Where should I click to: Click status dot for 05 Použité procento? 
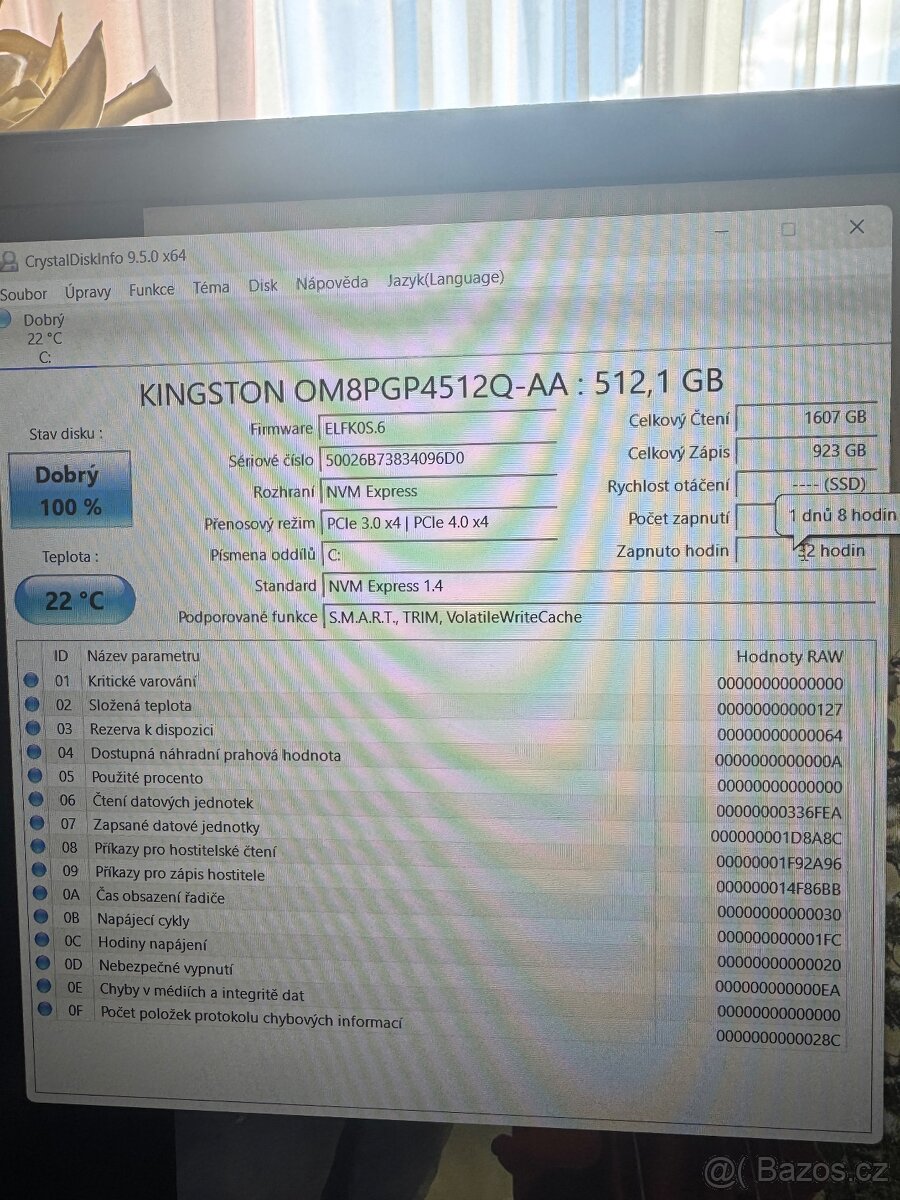tap(34, 777)
